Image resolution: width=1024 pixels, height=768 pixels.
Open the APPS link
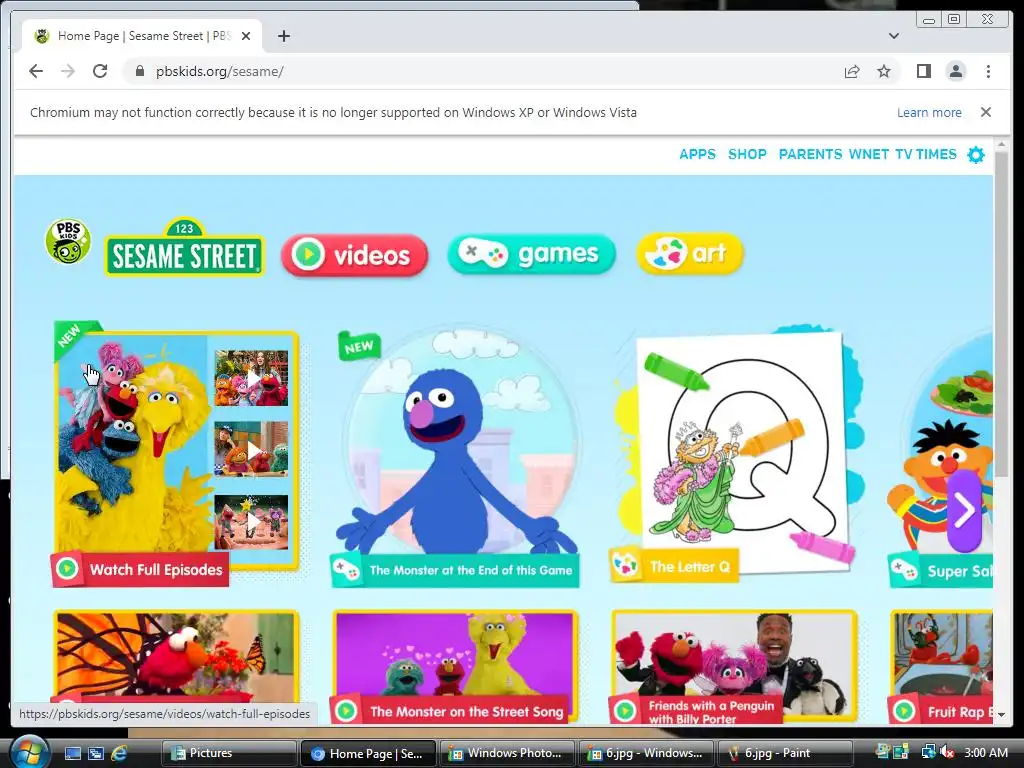[x=697, y=154]
